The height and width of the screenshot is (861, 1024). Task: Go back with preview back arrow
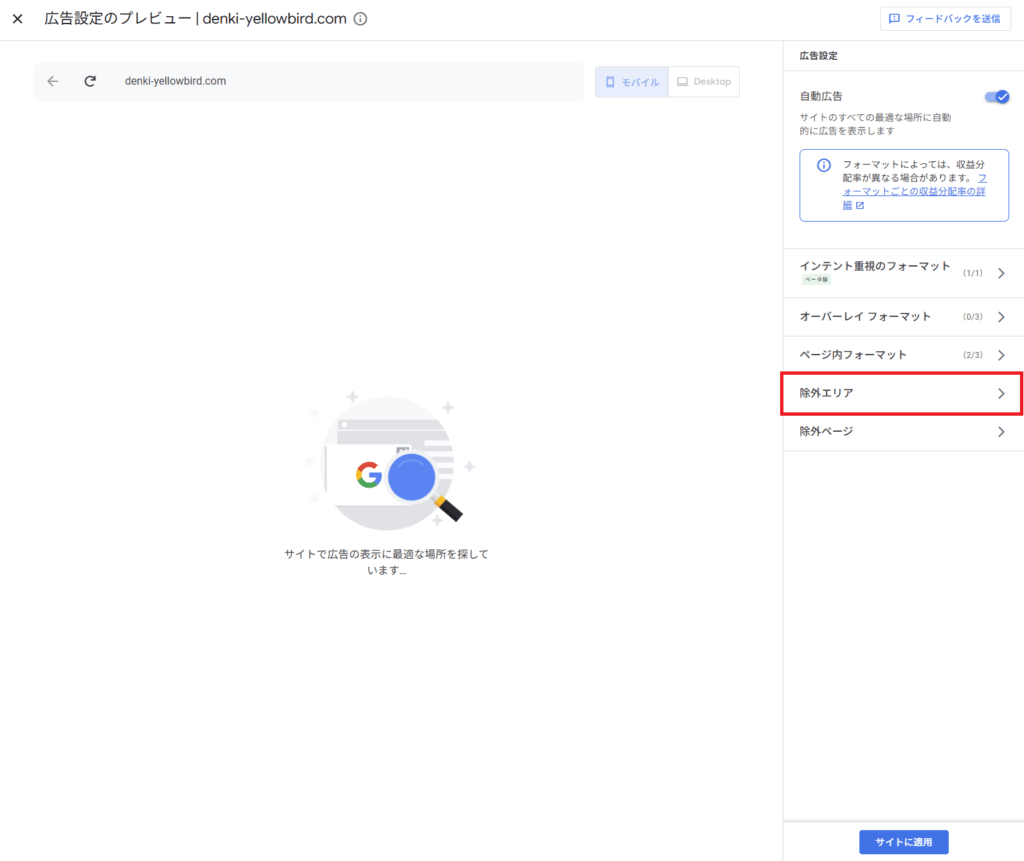pyautogui.click(x=53, y=81)
